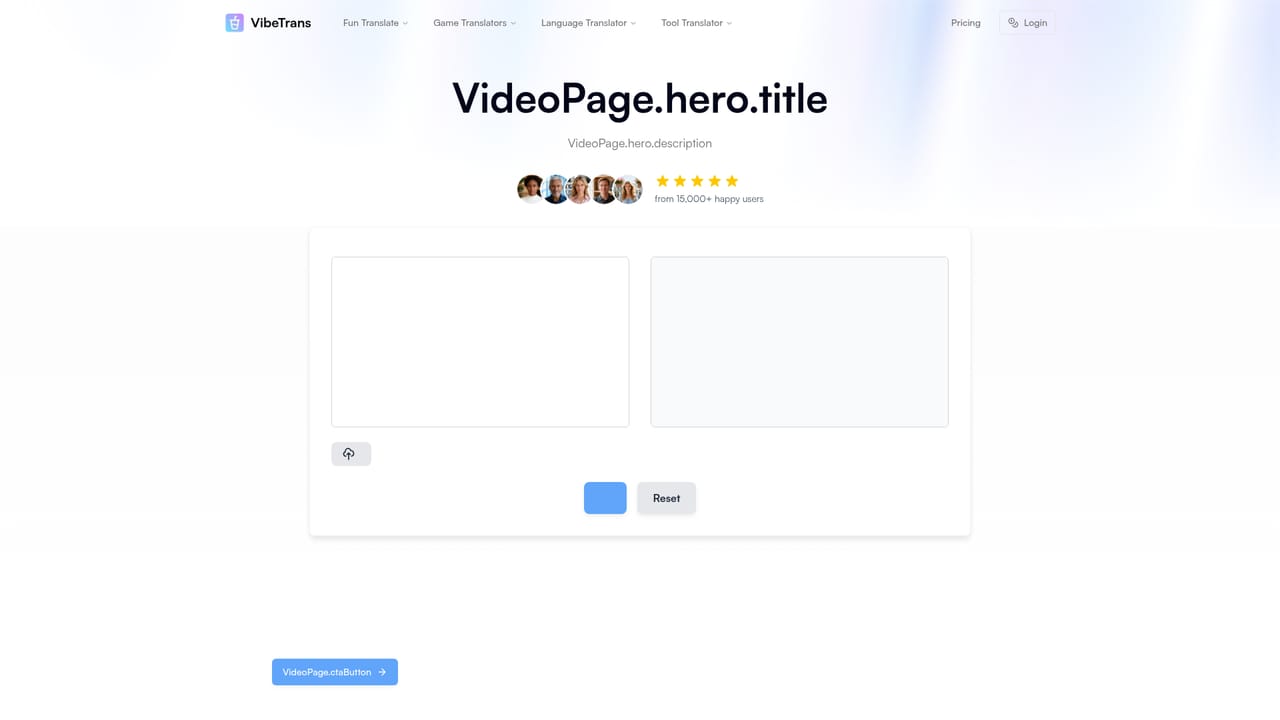
Task: Click the "VideoPage.hero.description" subtitle text
Action: click(x=640, y=143)
